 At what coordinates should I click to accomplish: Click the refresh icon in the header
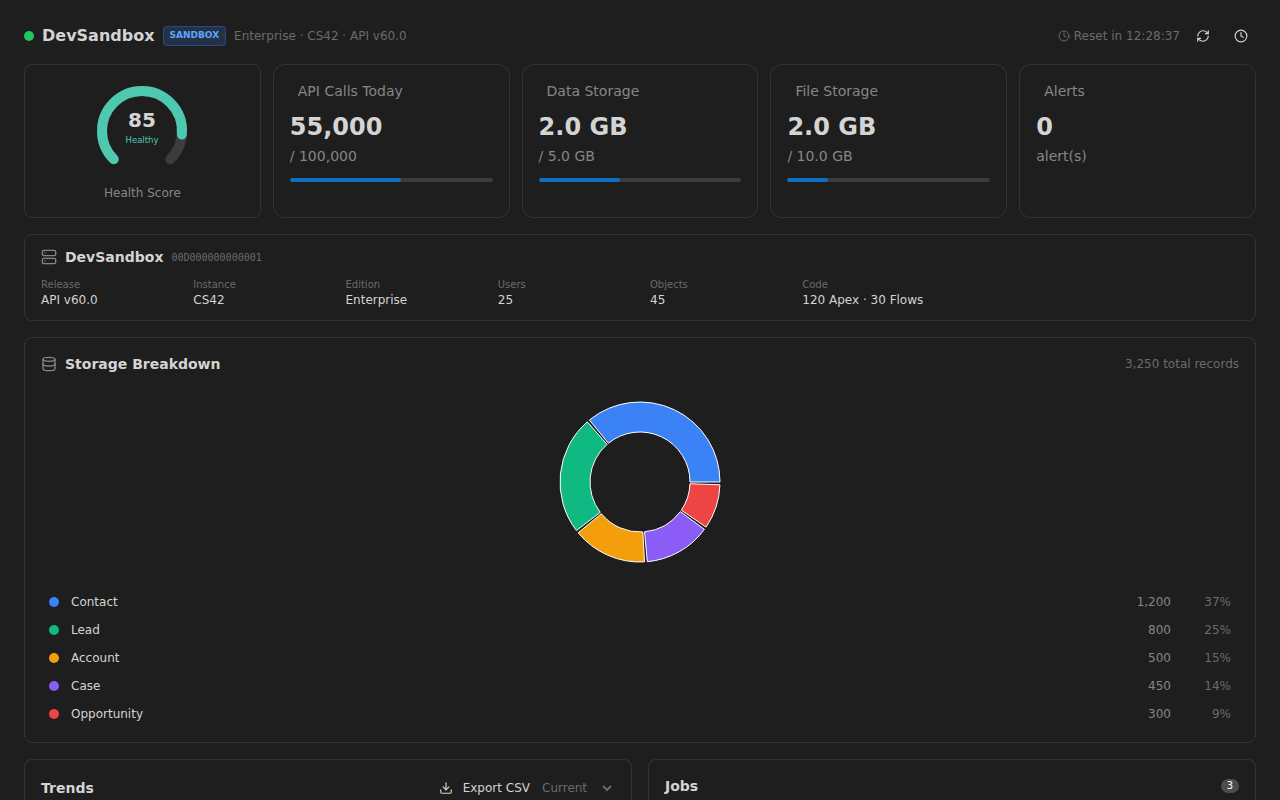click(1203, 36)
